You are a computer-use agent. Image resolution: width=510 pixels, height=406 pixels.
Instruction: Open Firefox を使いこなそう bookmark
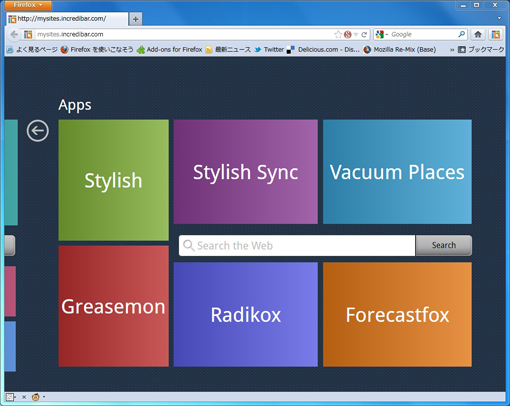tap(97, 50)
